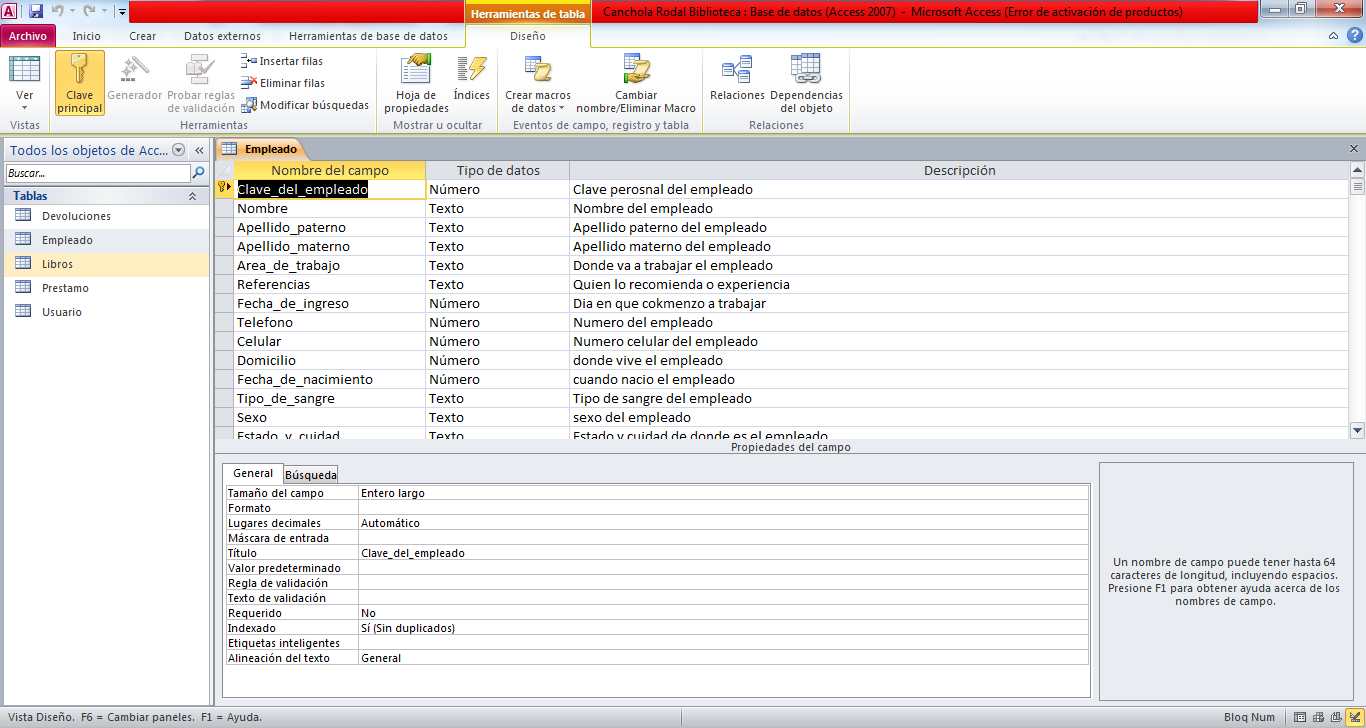Click the Tamaño del campo value Entero largo
The height and width of the screenshot is (728, 1366).
coord(723,493)
